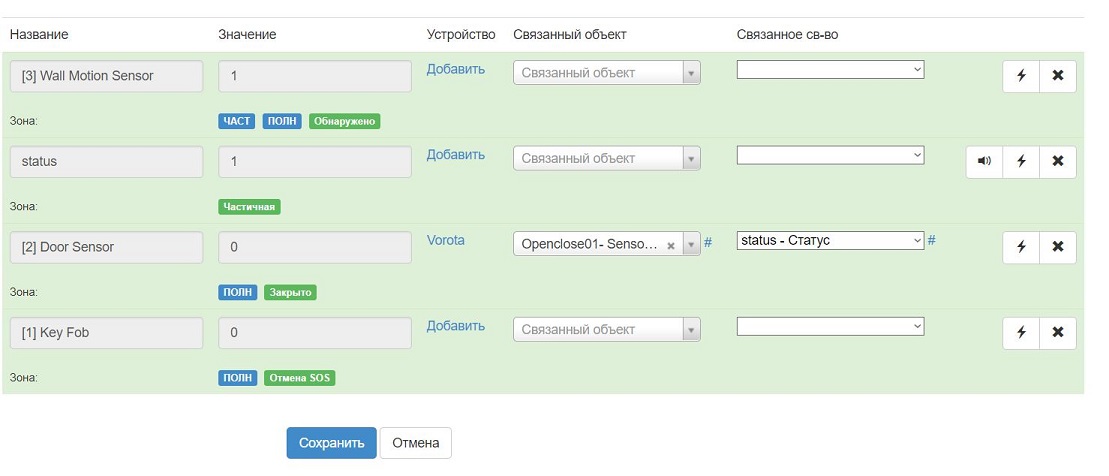
Task: Open the Vorota device link
Action: coord(446,241)
